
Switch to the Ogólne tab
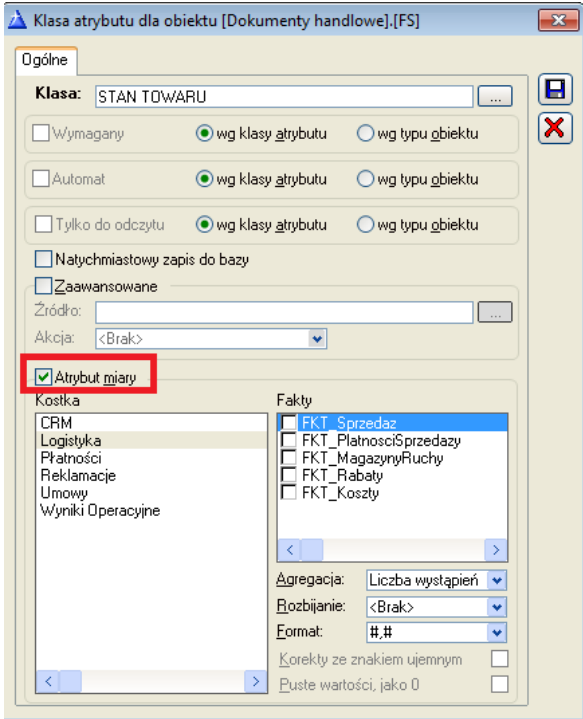click(45, 60)
